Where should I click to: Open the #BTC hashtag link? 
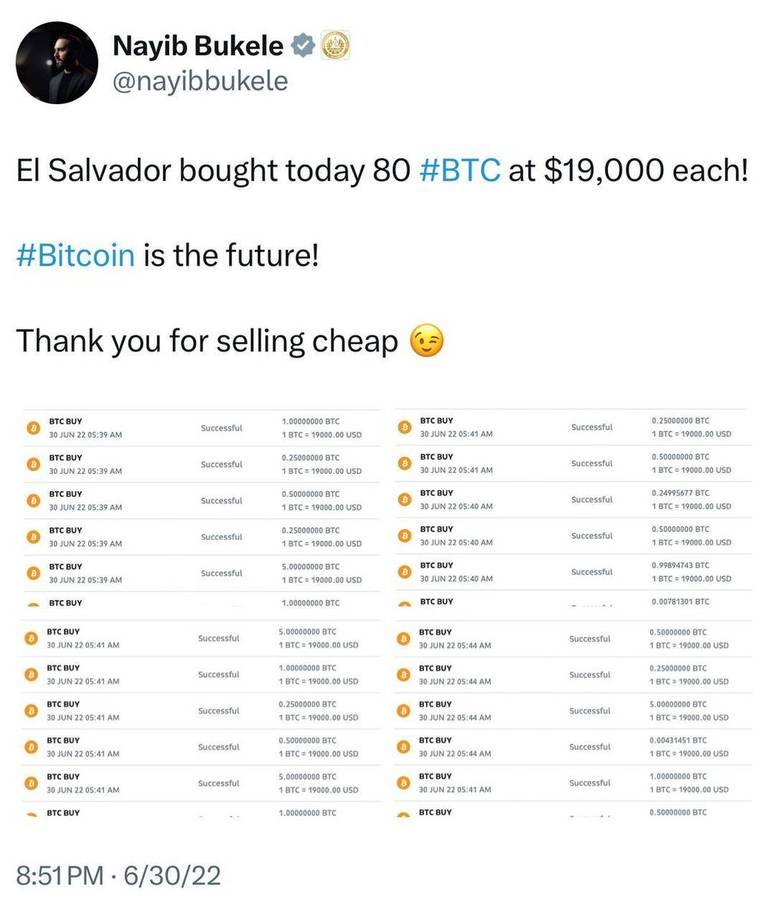click(x=460, y=171)
